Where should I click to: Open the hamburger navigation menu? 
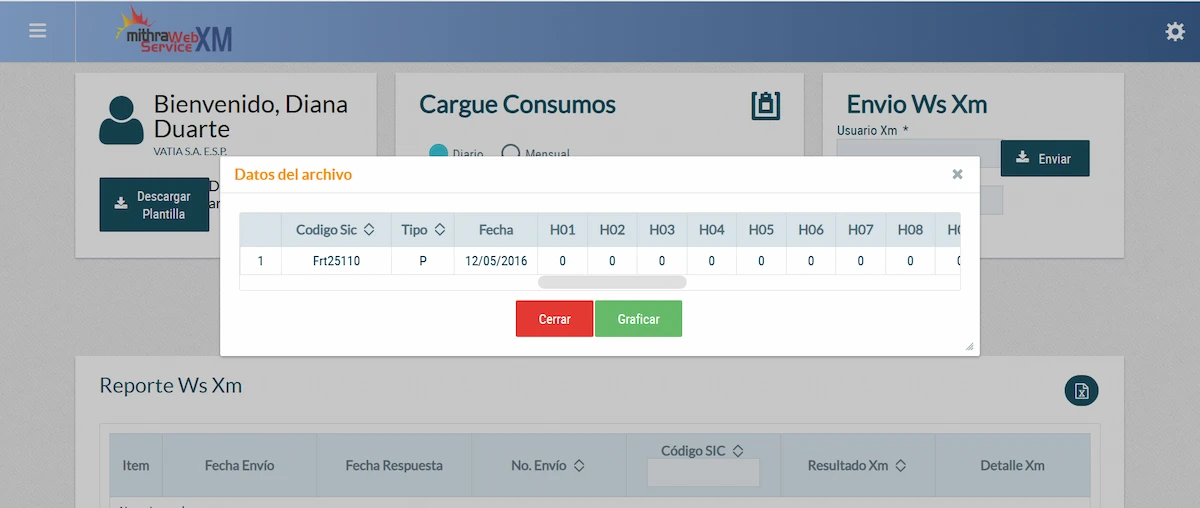(38, 31)
